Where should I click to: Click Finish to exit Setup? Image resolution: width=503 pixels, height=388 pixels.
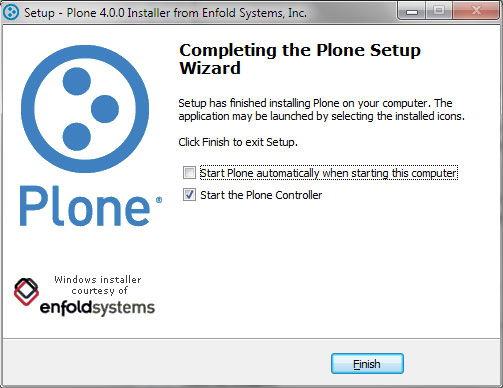pos(367,364)
